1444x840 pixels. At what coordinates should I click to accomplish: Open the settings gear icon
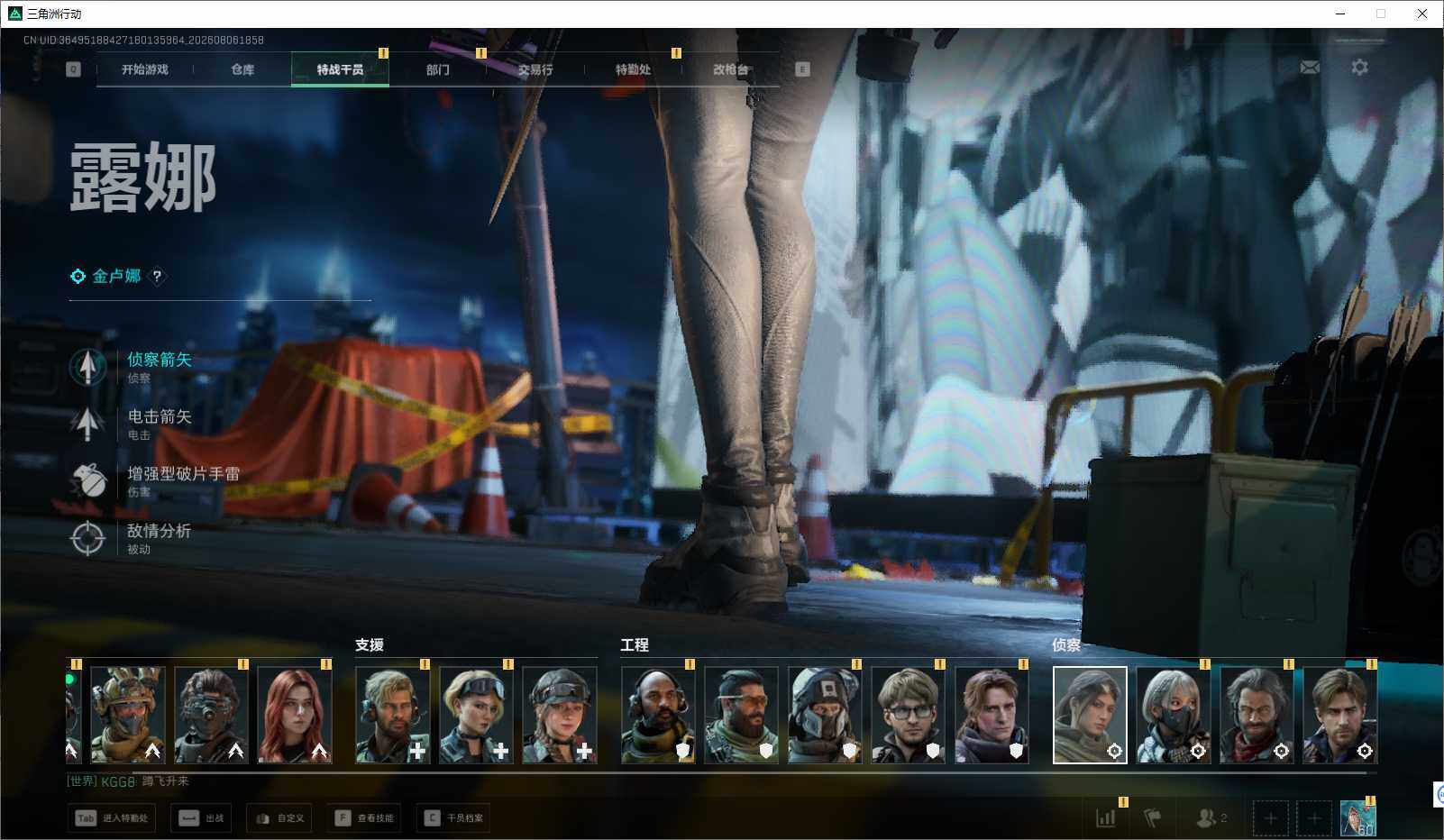(x=1359, y=68)
